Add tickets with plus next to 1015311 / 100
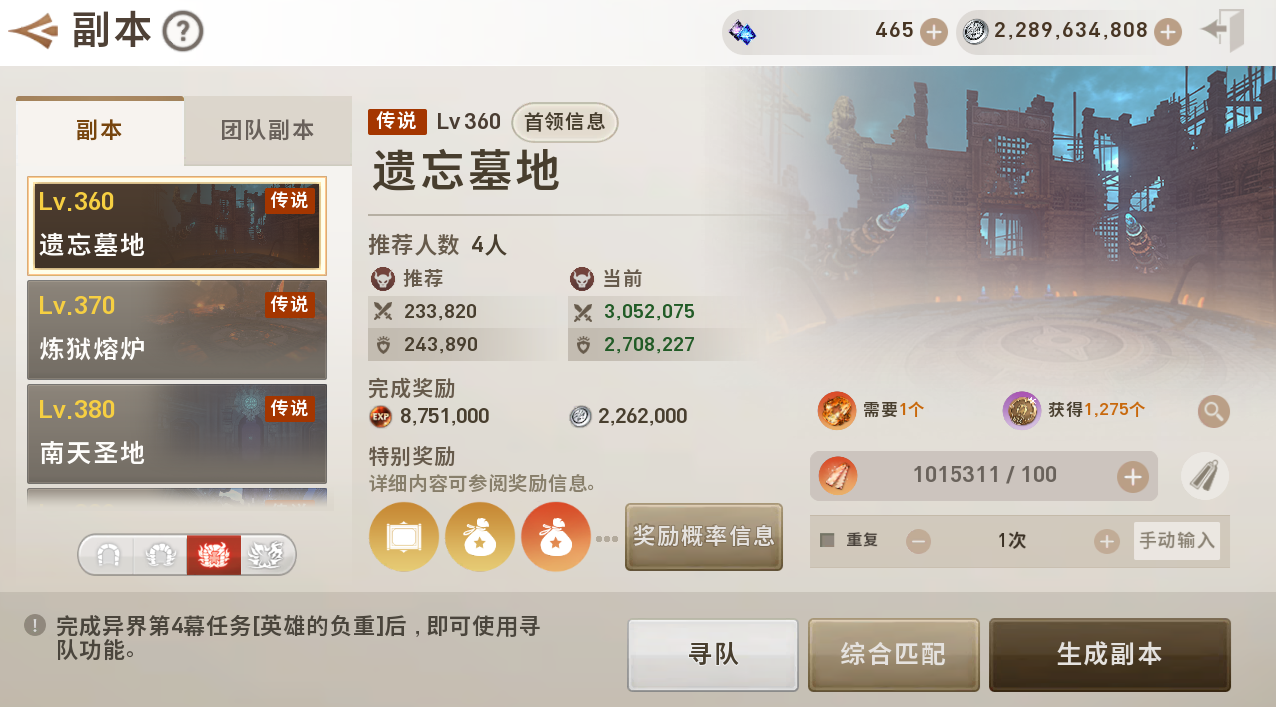The width and height of the screenshot is (1276, 707). (x=1132, y=476)
